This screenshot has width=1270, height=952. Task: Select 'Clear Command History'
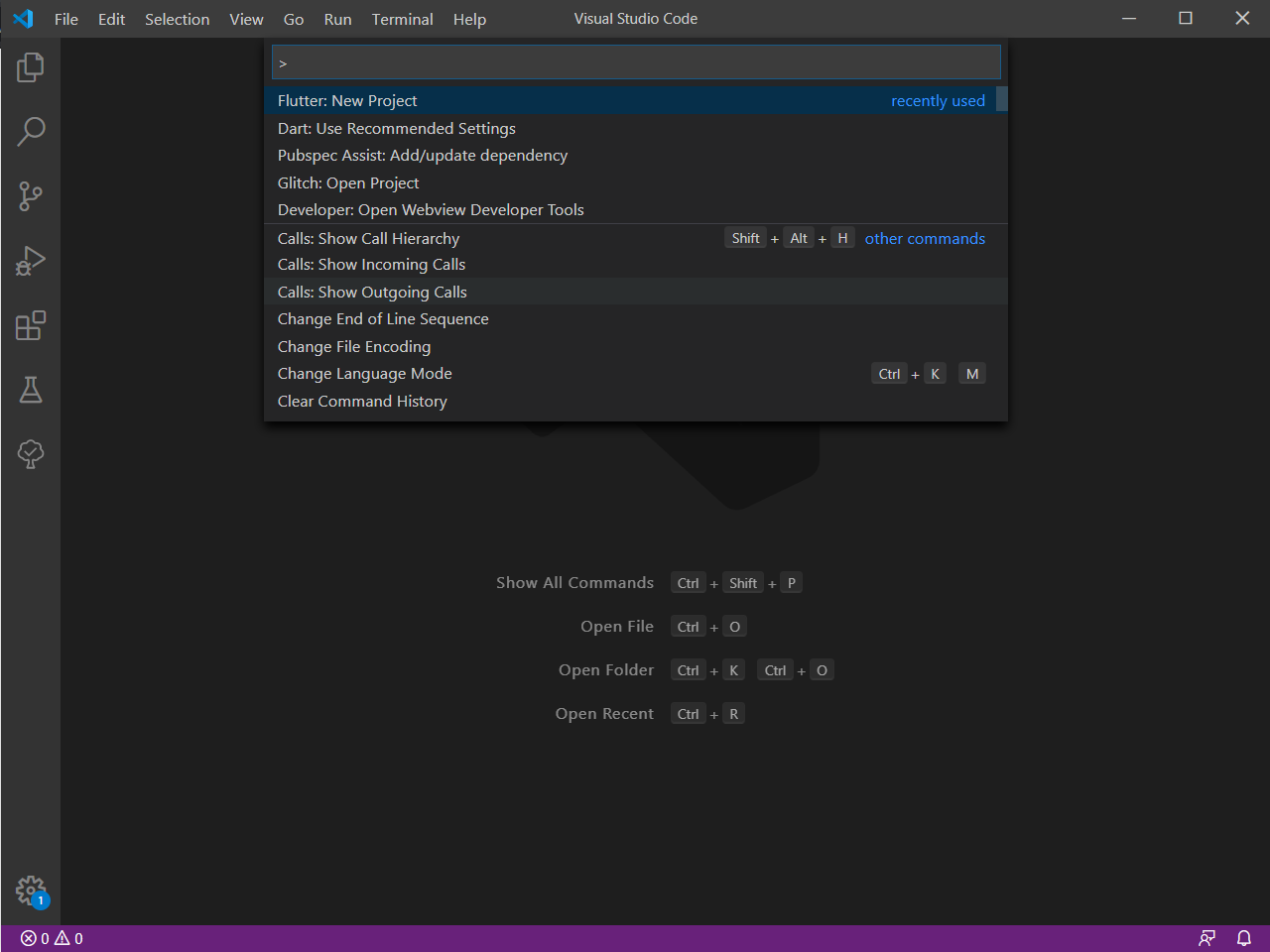pos(362,401)
